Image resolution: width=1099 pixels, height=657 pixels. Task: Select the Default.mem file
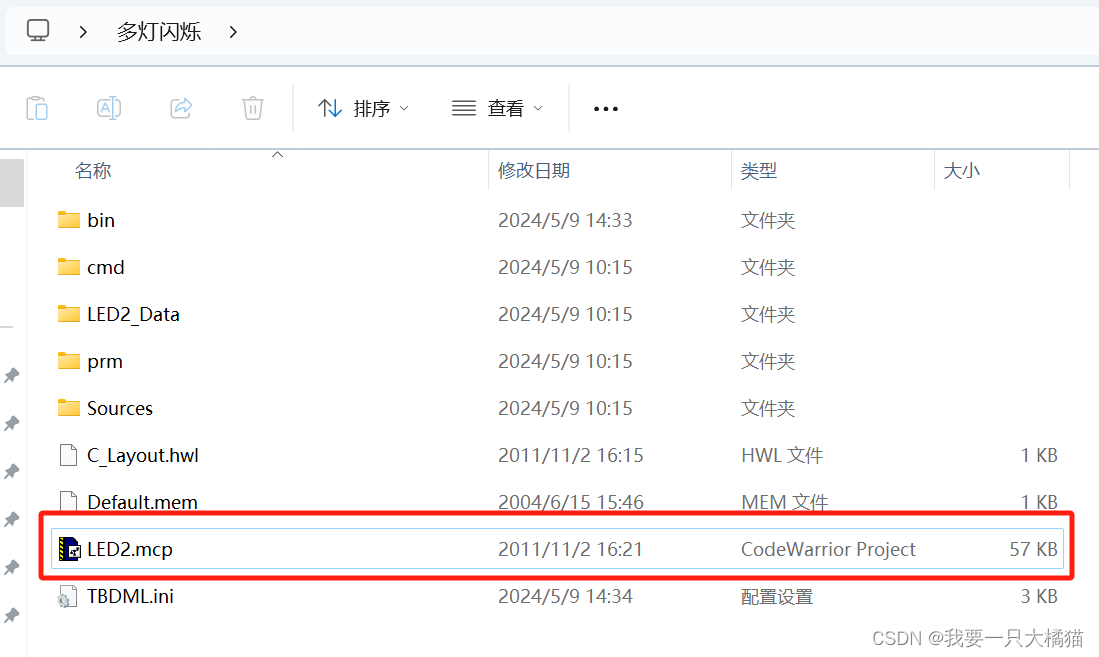142,501
